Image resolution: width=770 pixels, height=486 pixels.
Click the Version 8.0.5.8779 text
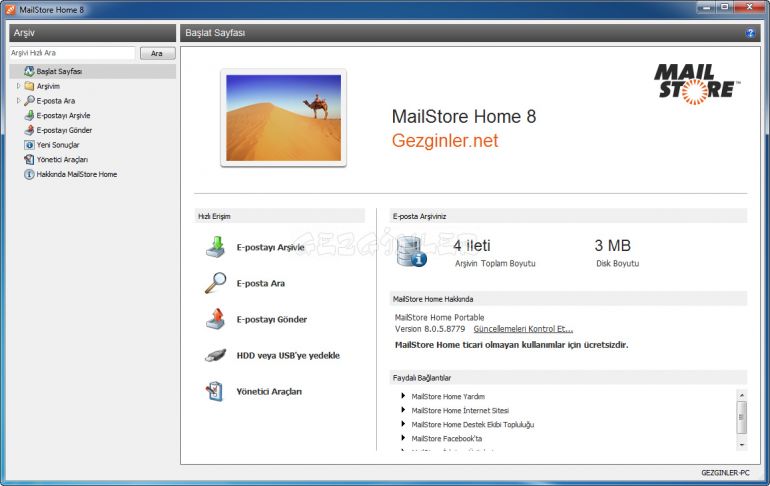pos(430,329)
